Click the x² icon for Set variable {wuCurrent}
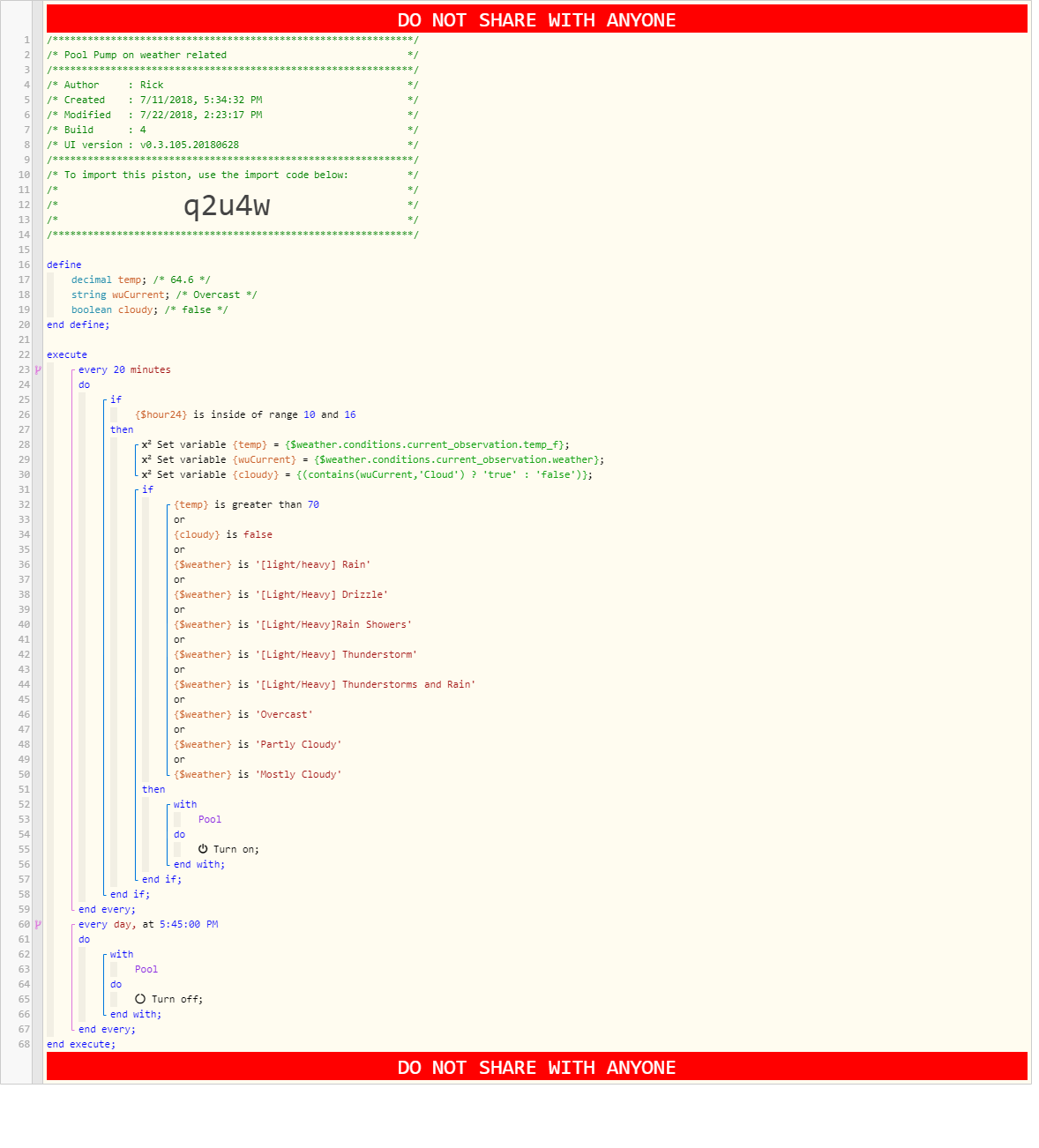This screenshot has height=1148, width=1039. 146,459
